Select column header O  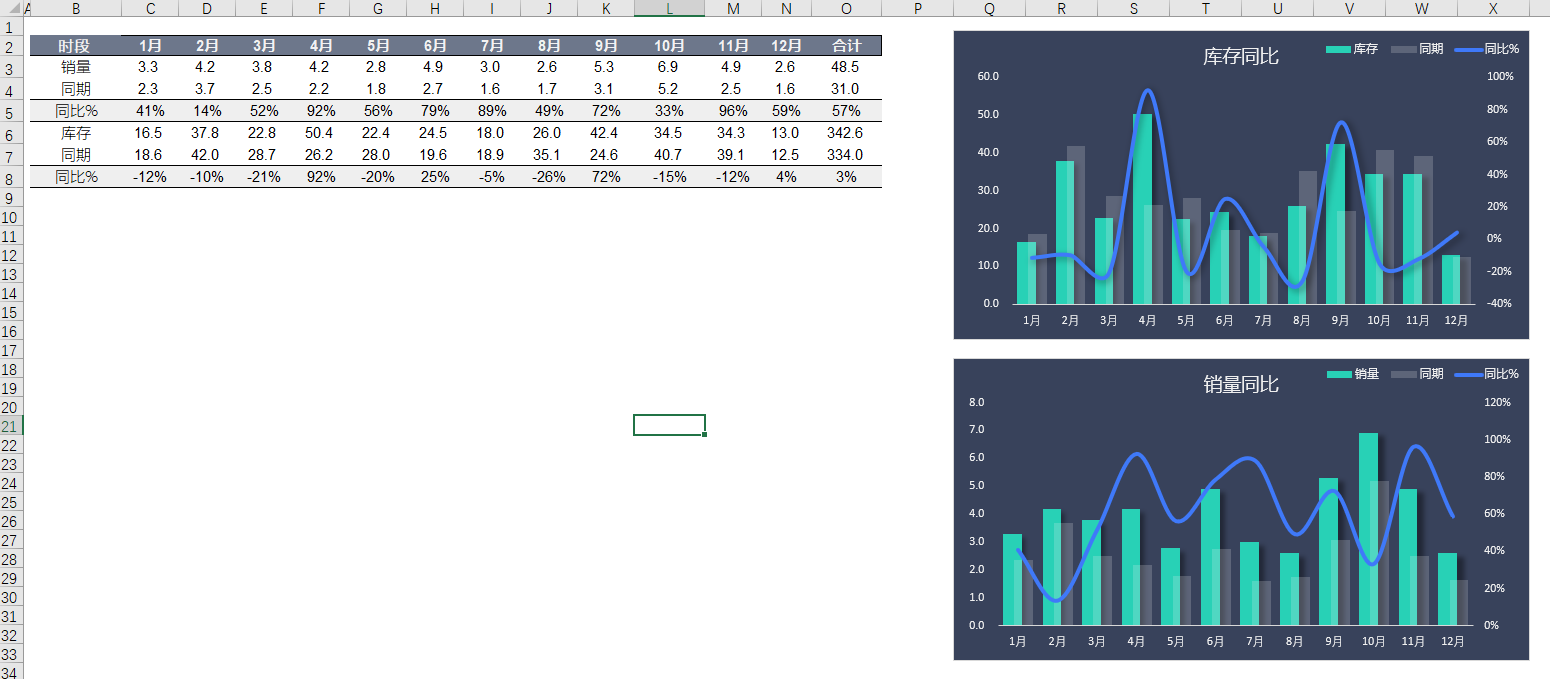point(847,8)
